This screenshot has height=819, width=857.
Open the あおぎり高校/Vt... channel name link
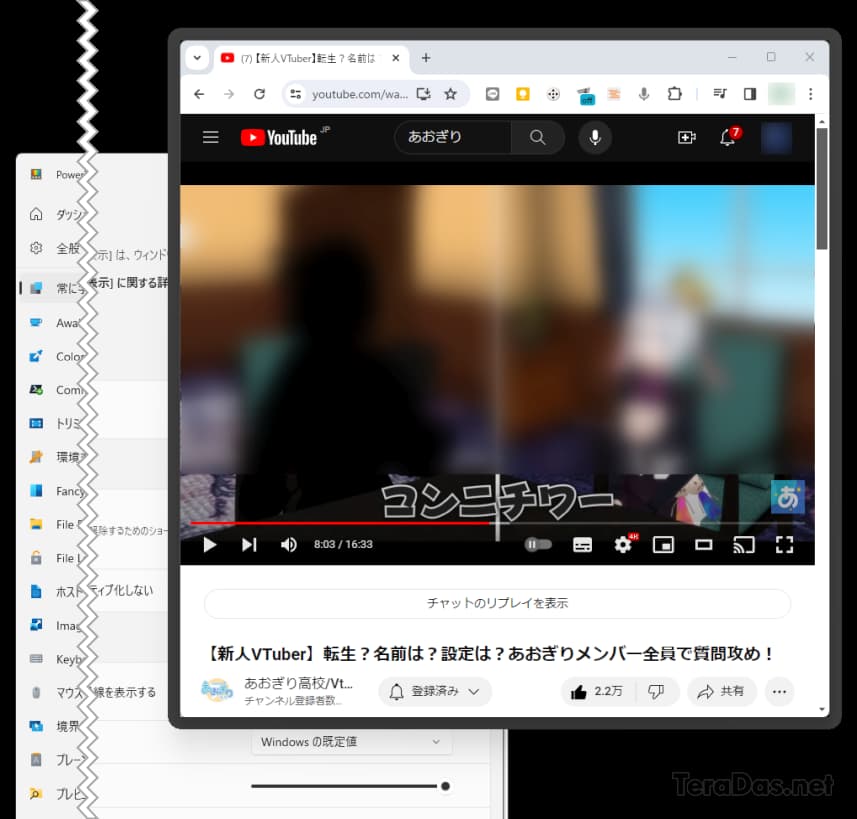click(298, 683)
